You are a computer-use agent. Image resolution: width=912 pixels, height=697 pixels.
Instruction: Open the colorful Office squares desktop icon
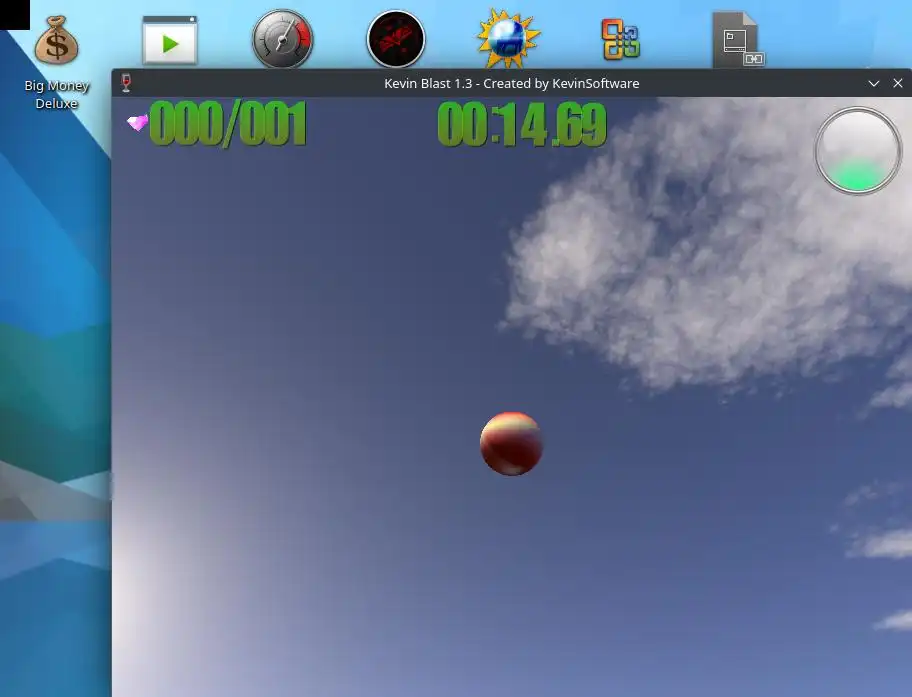click(x=621, y=40)
